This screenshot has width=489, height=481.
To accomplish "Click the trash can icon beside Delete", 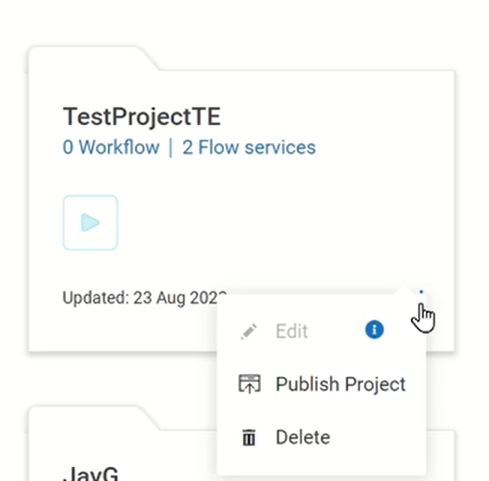I will 249,437.
